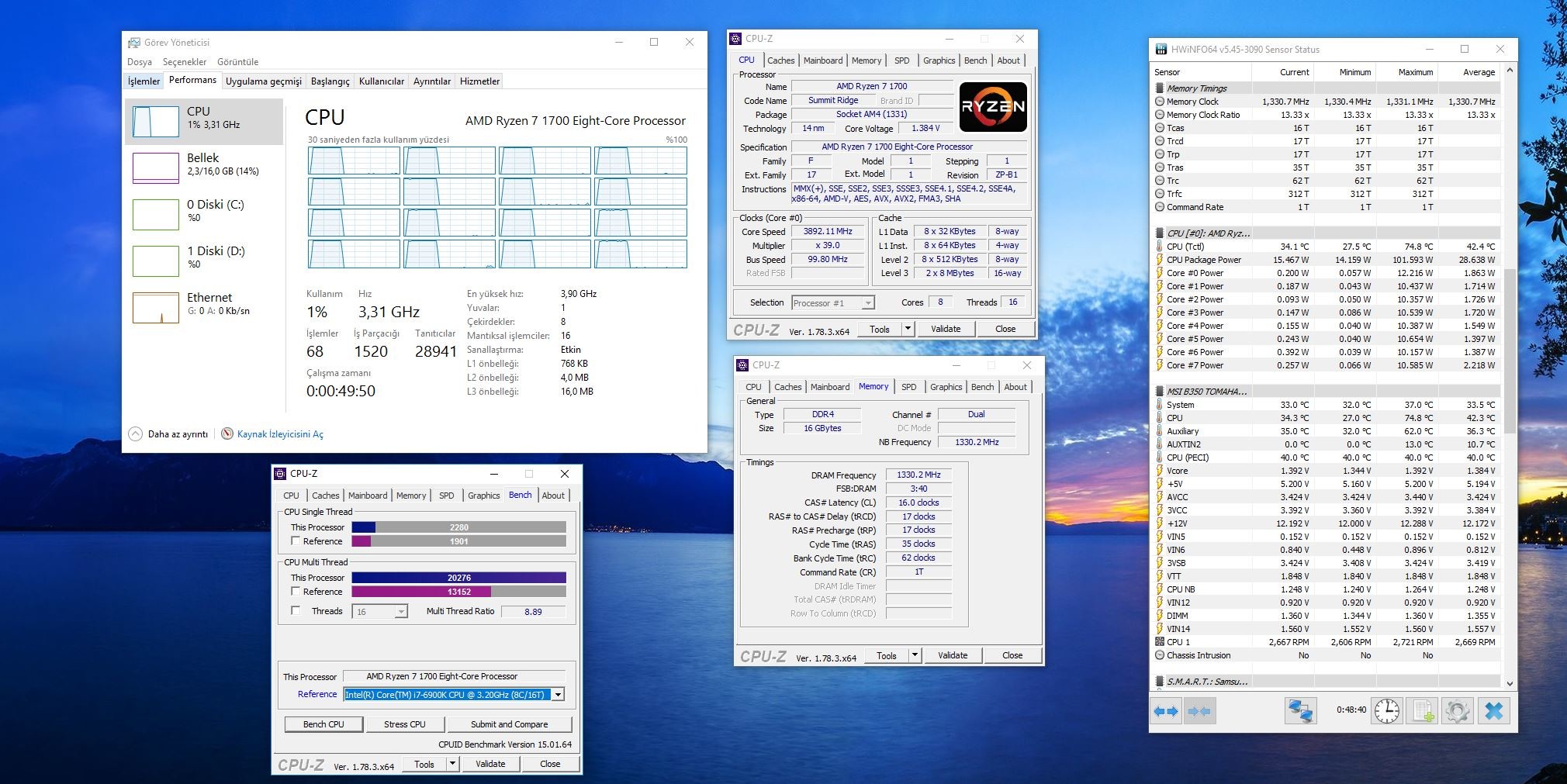Click Resource Monitor icon beside Kaynak İzleyicisini Aç

[227, 433]
